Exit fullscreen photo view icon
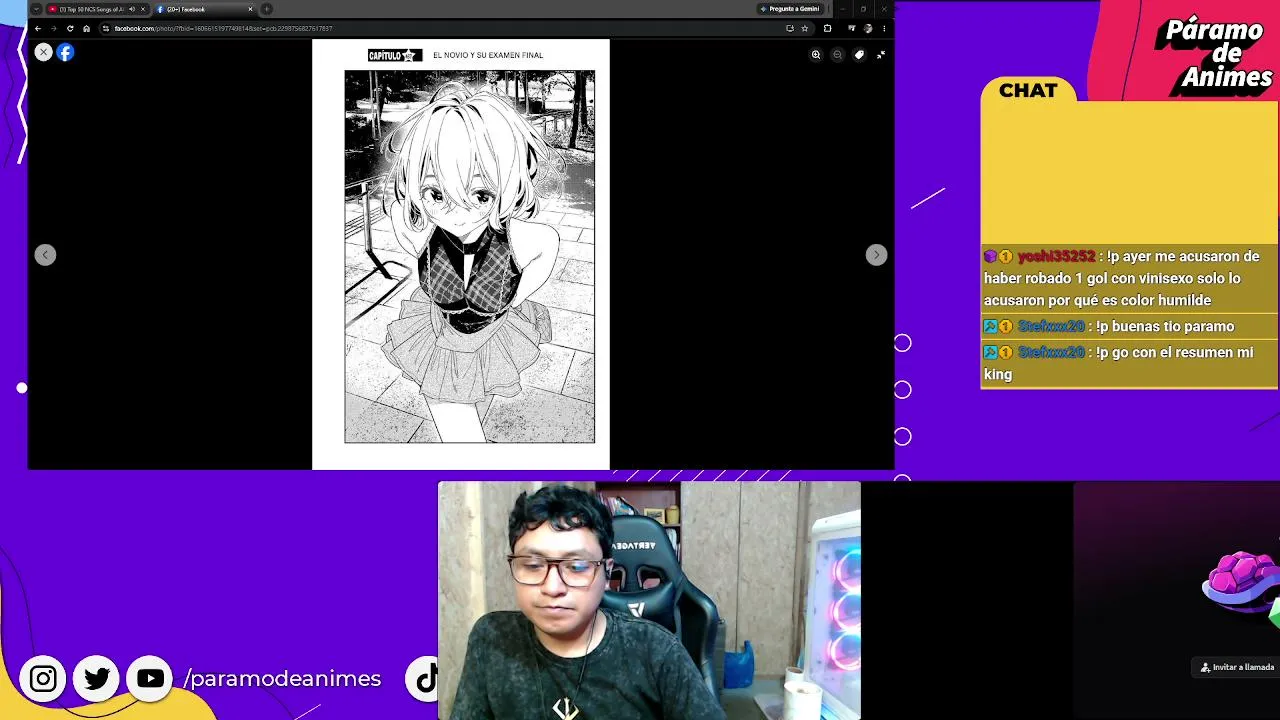The height and width of the screenshot is (720, 1280). (x=881, y=55)
